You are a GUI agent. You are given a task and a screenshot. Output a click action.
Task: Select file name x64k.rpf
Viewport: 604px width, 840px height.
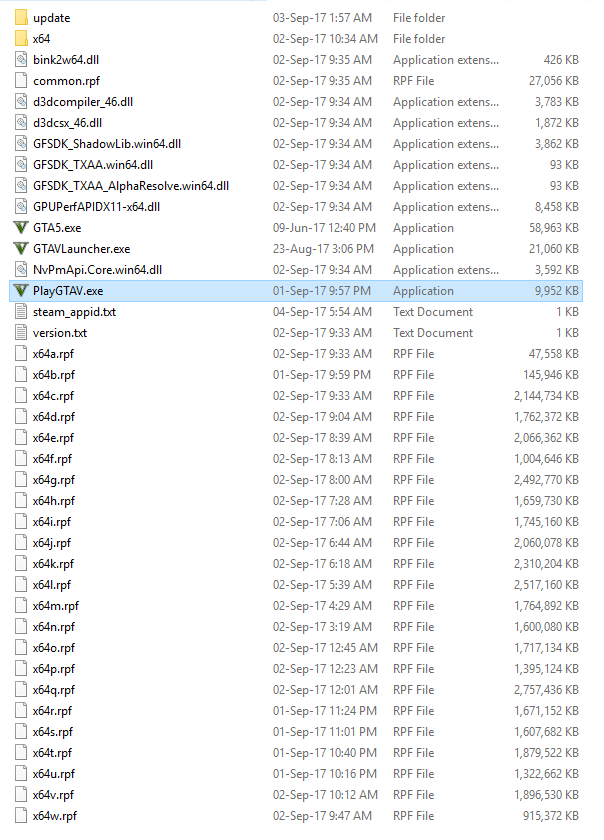[53, 564]
